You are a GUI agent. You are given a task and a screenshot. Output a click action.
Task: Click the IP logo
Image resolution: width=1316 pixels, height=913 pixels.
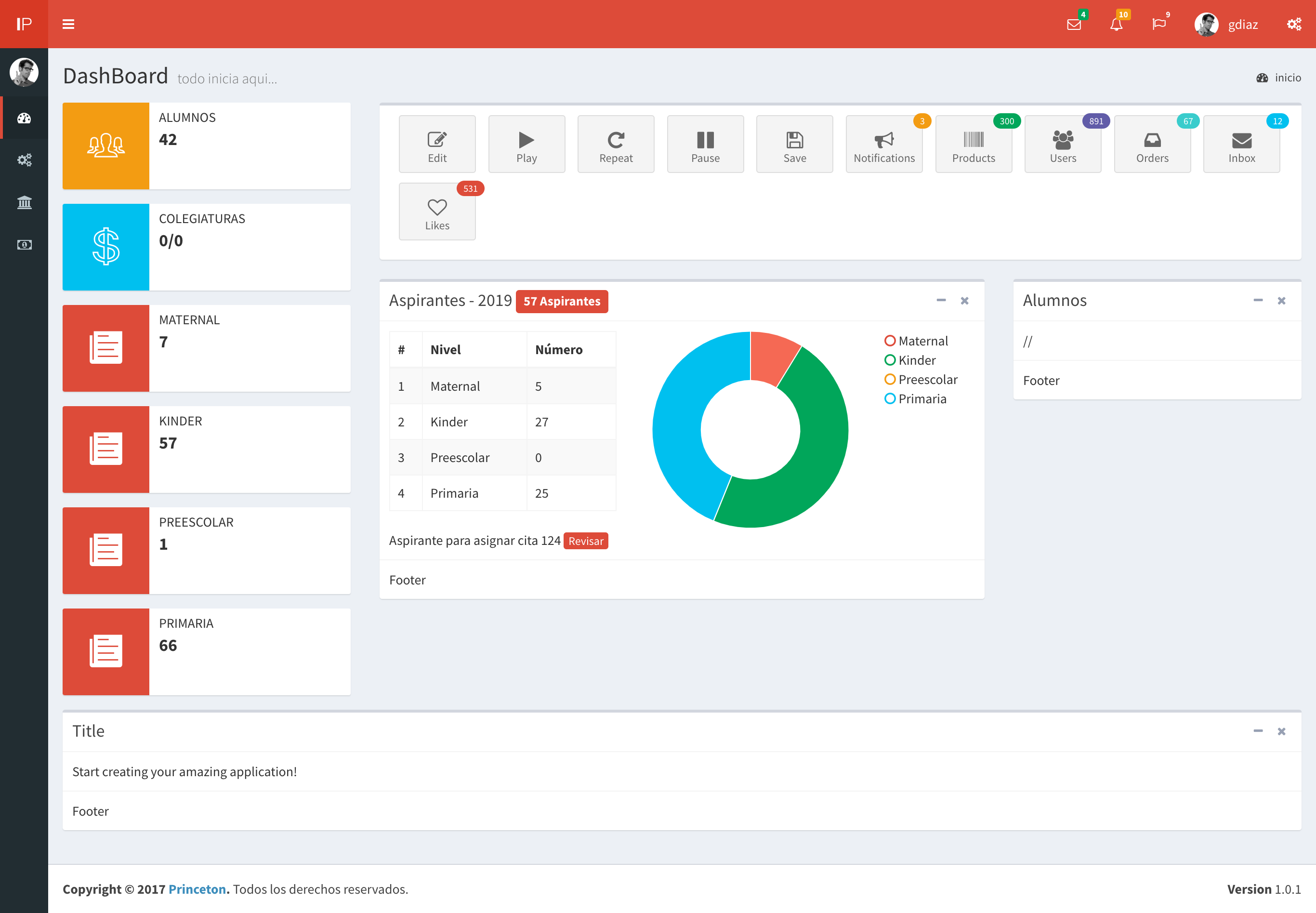pos(24,24)
